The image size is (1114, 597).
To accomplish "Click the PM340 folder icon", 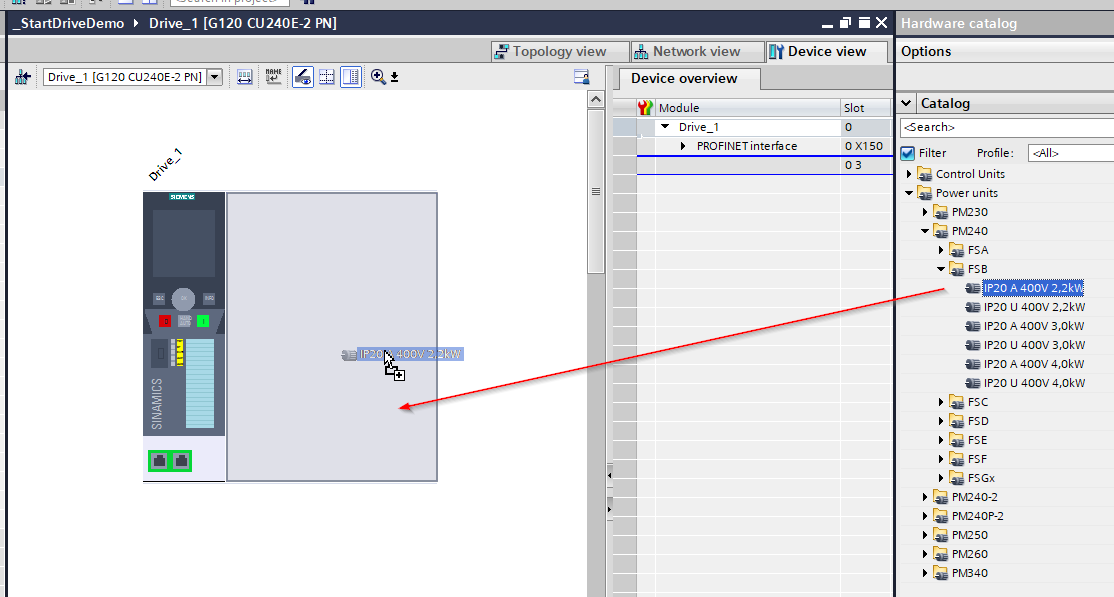I will point(941,574).
